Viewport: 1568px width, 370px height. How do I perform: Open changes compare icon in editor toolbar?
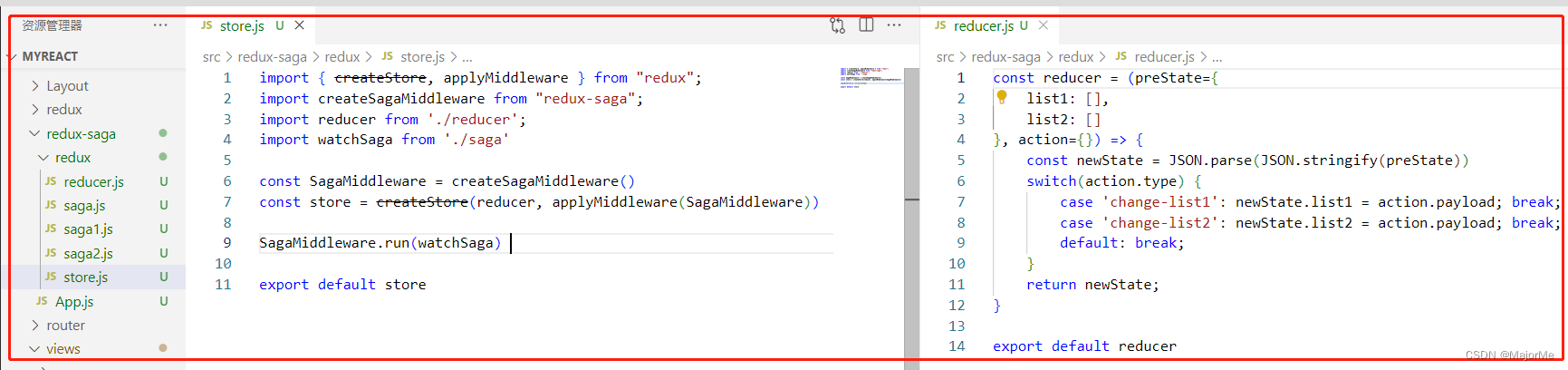pos(837,25)
